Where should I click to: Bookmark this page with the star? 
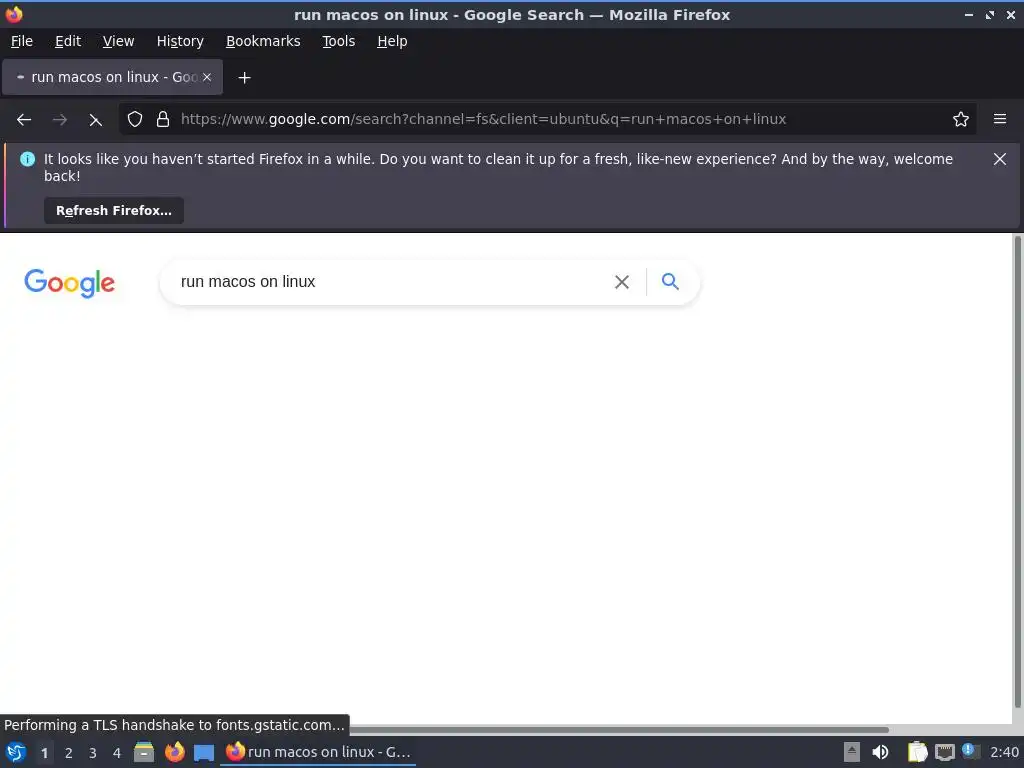point(961,119)
